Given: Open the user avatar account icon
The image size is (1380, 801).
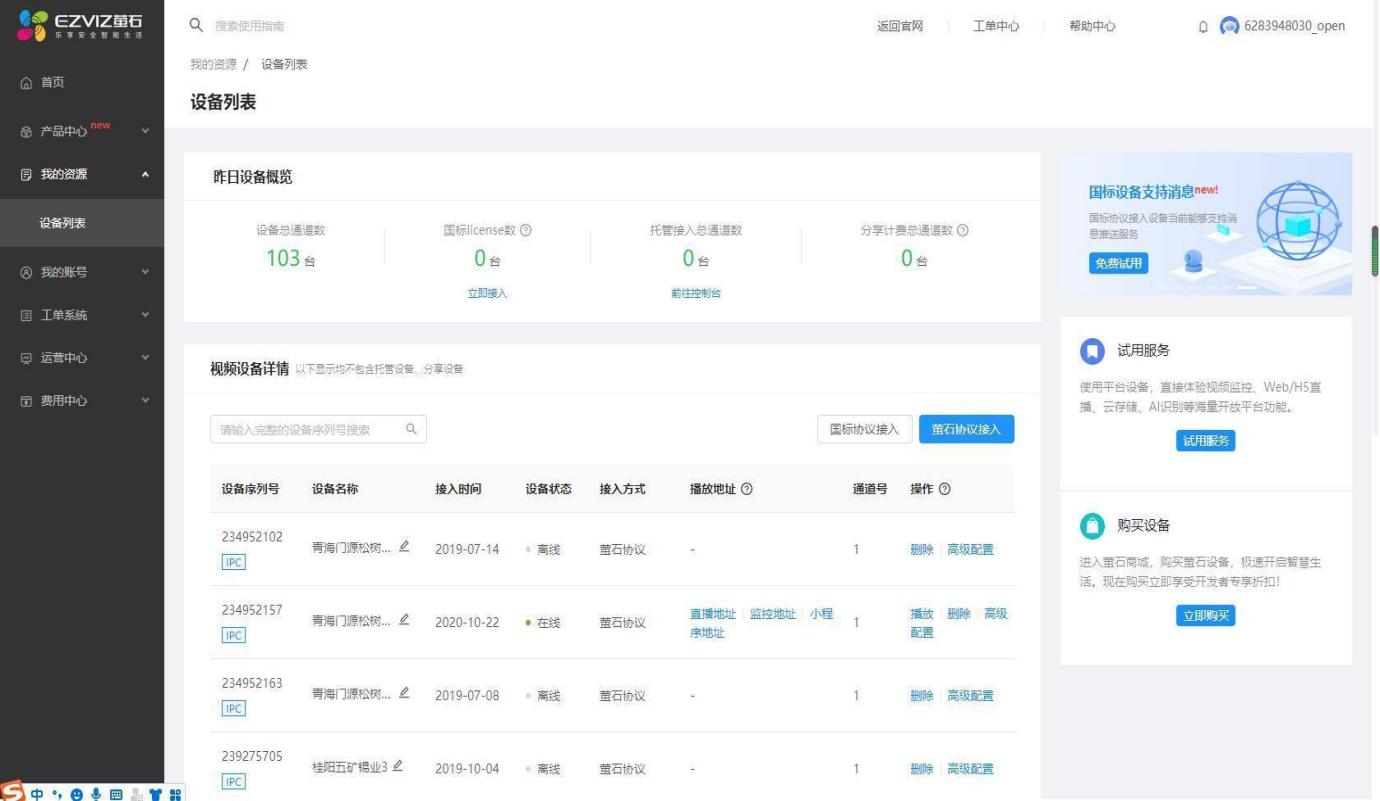Looking at the screenshot, I should pyautogui.click(x=1229, y=26).
